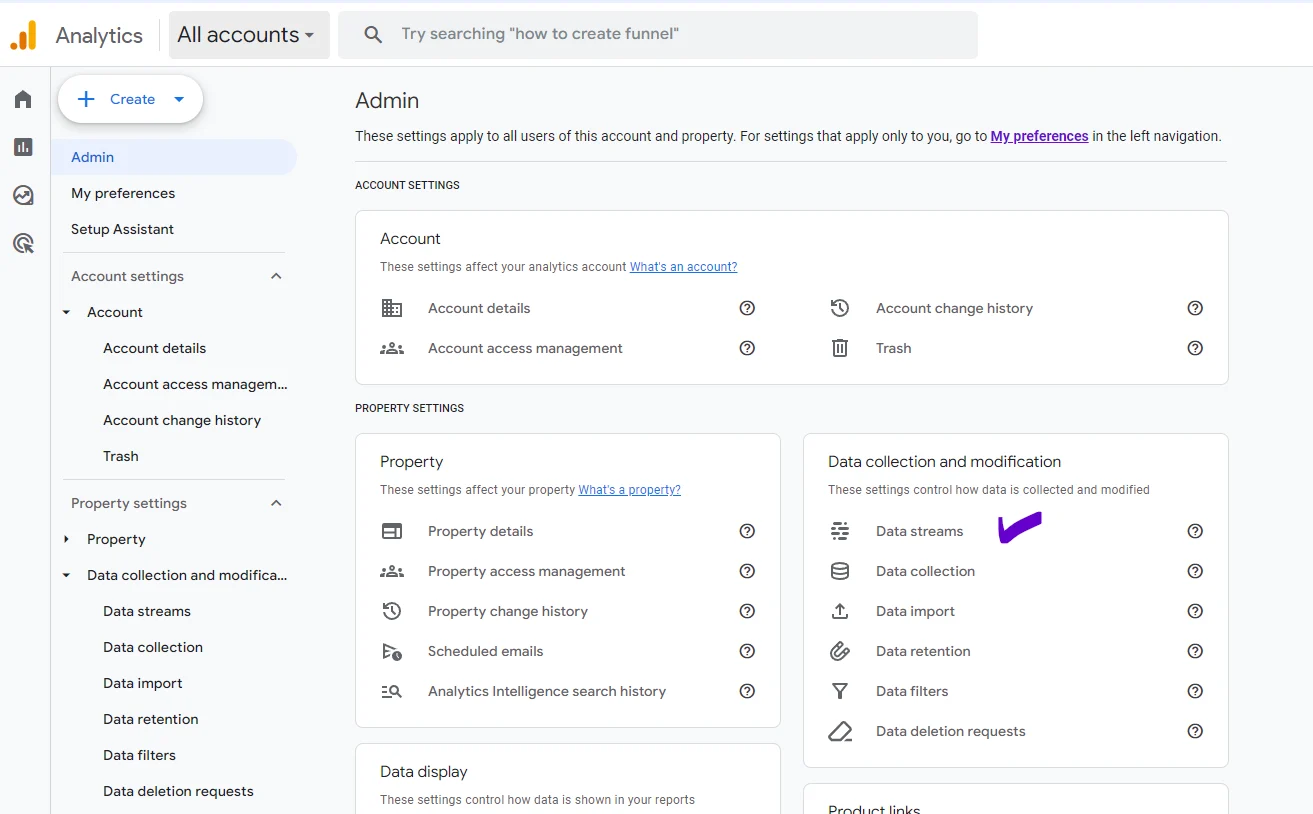The height and width of the screenshot is (814, 1313).
Task: Click help icon next to Data streams
Action: (1194, 531)
